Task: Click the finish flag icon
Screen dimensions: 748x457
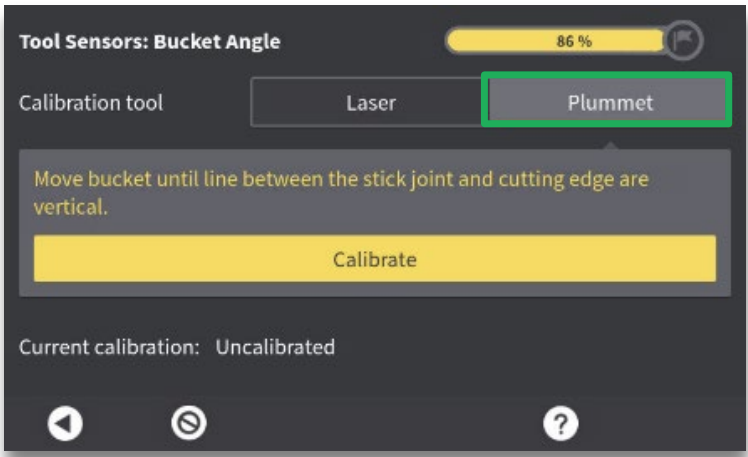Action: click(x=685, y=42)
